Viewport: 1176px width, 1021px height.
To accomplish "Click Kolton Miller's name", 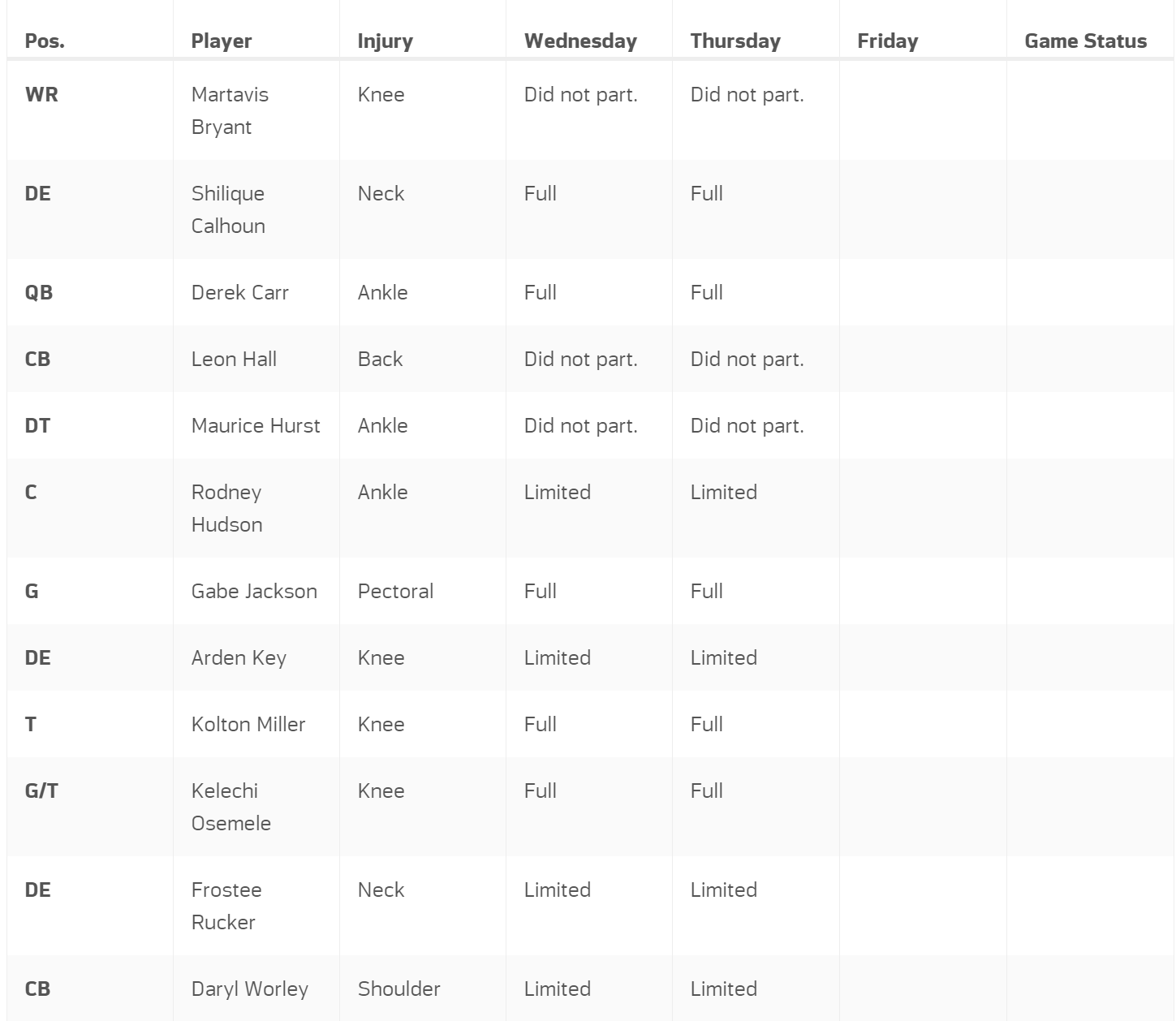I will point(248,724).
